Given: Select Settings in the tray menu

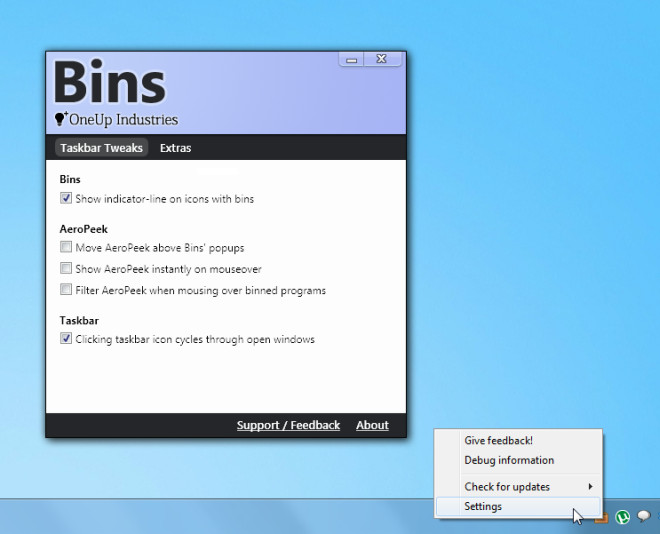Looking at the screenshot, I should click(x=518, y=506).
